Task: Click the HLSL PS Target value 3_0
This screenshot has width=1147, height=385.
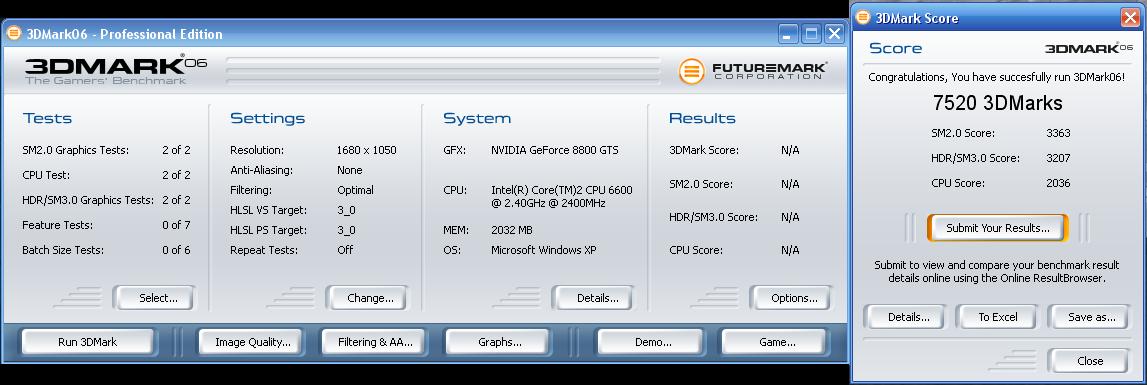Action: 346,230
